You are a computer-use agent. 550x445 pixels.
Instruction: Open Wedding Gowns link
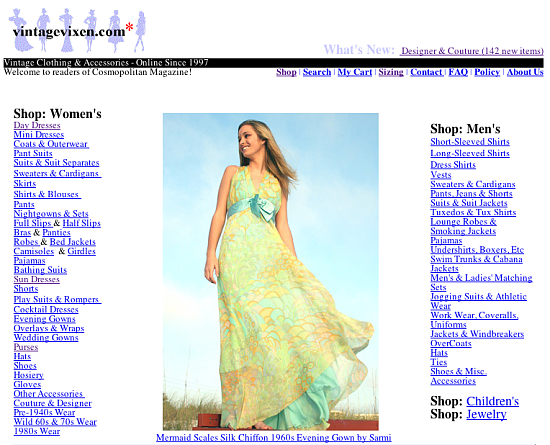tap(46, 338)
